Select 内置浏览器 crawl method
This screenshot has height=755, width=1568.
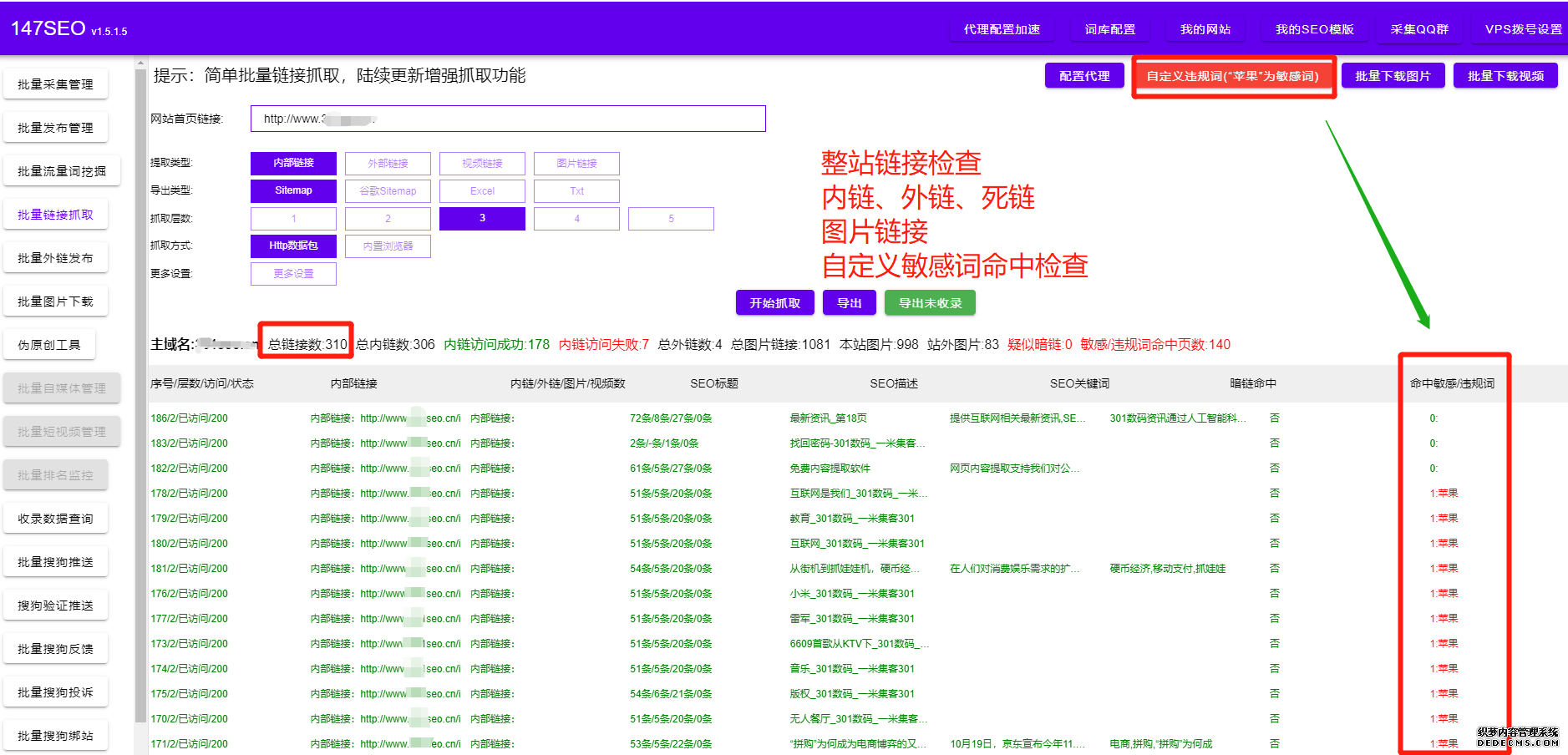click(x=388, y=246)
